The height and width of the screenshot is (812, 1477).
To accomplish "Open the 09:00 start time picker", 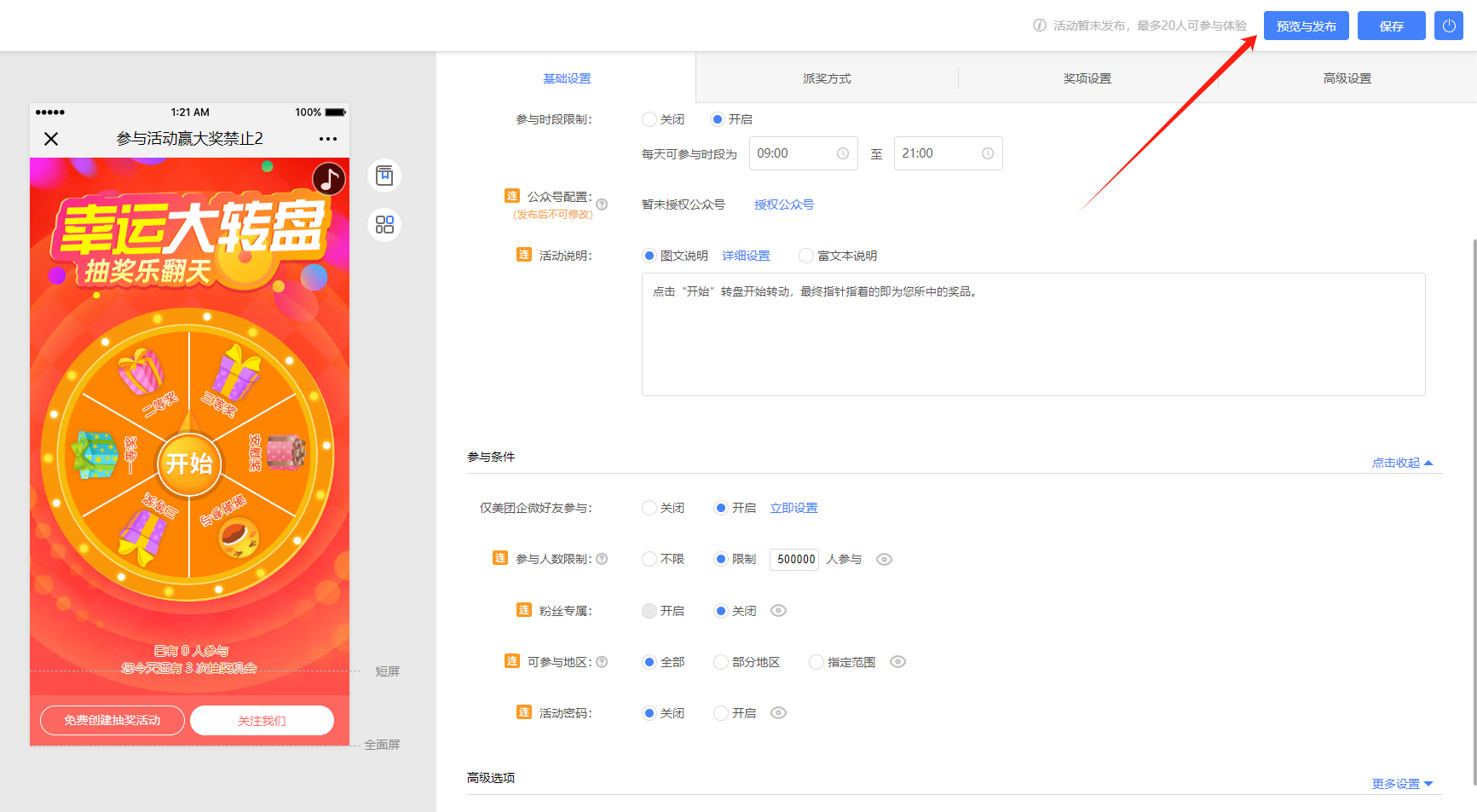I will click(x=803, y=153).
